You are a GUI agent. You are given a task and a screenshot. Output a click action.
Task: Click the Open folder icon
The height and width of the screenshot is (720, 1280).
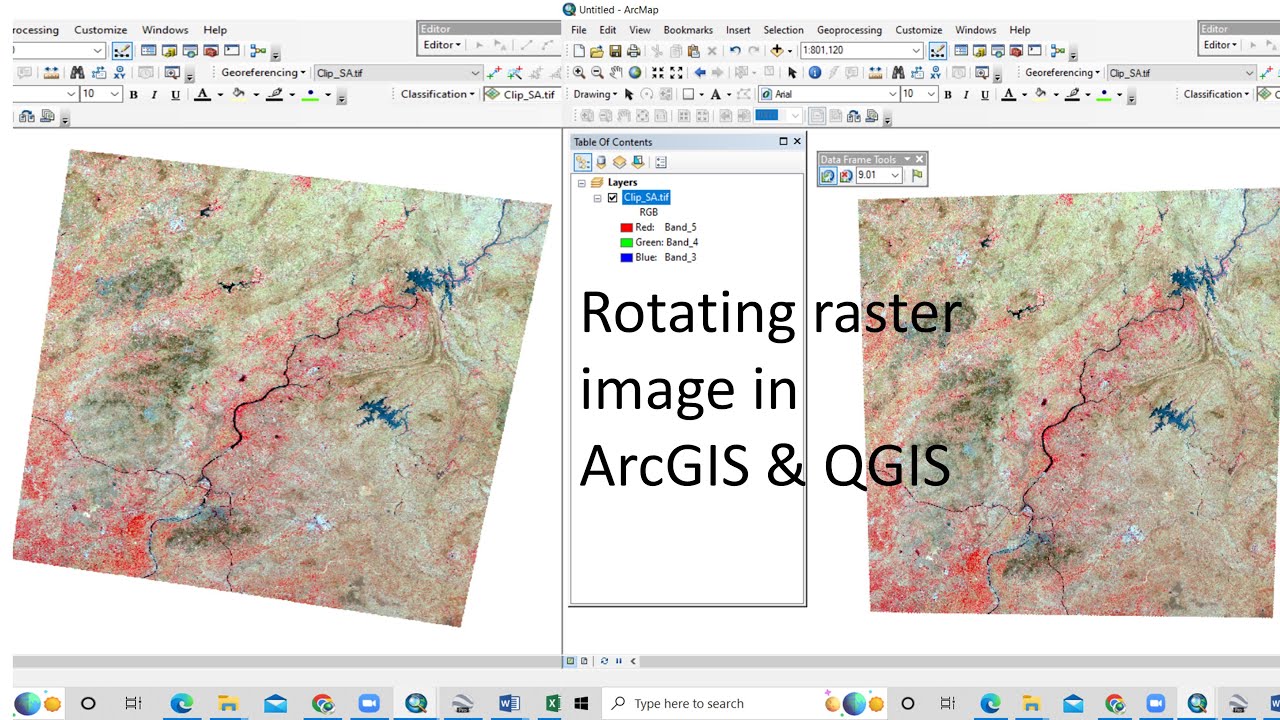pos(597,50)
